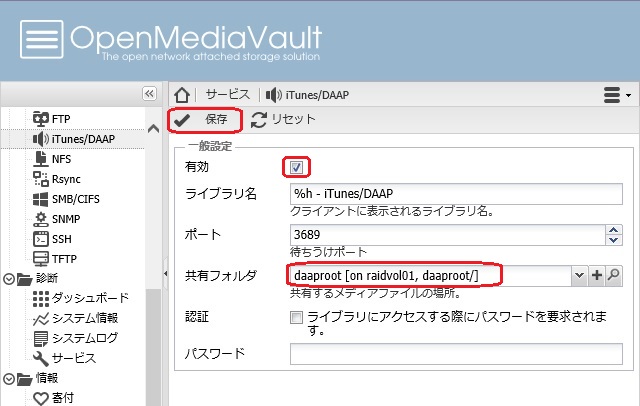Select the iTunes/DAAP speaker icon in sidebar

[x=40, y=139]
